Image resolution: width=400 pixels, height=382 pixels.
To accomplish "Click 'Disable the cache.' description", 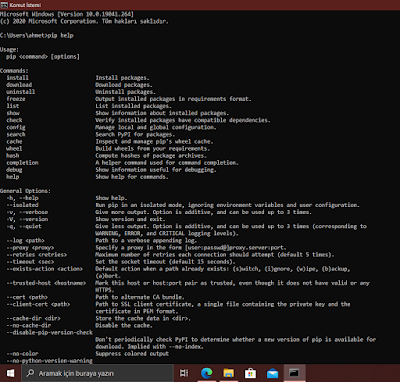I will [124, 325].
